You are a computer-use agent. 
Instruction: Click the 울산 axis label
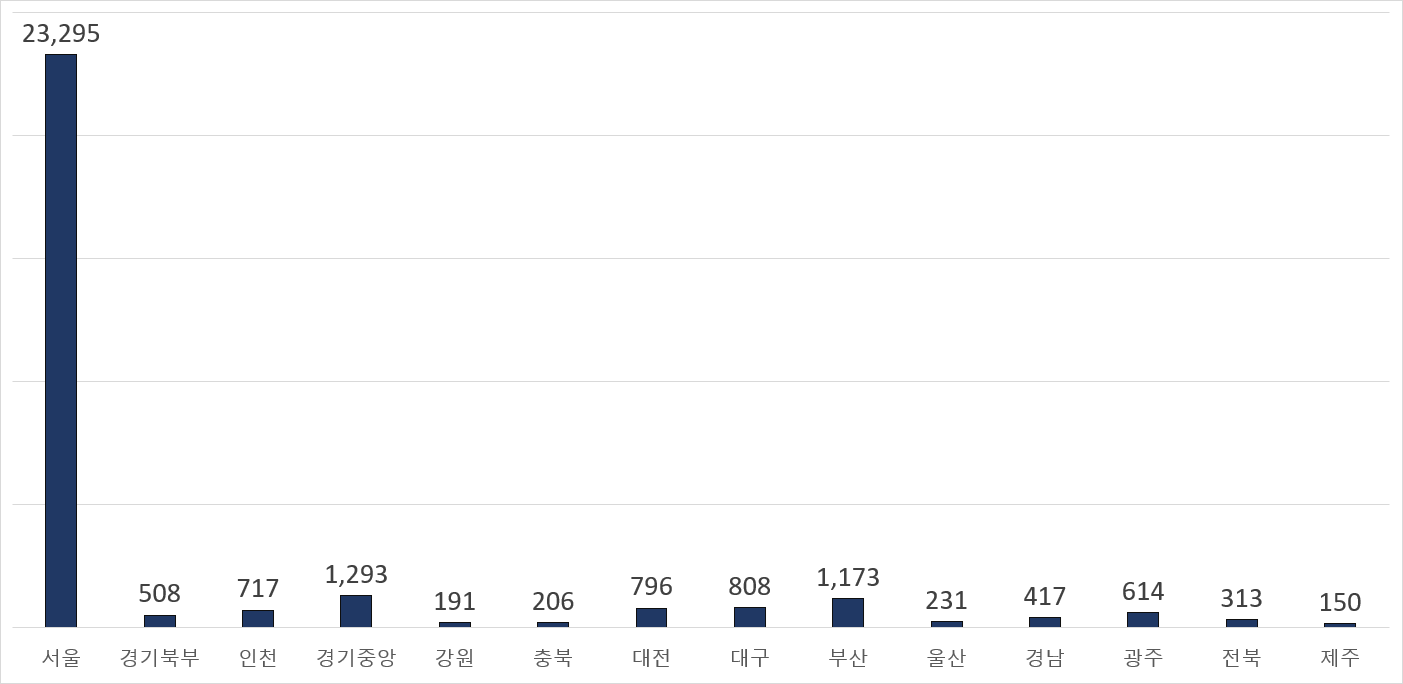pos(946,658)
